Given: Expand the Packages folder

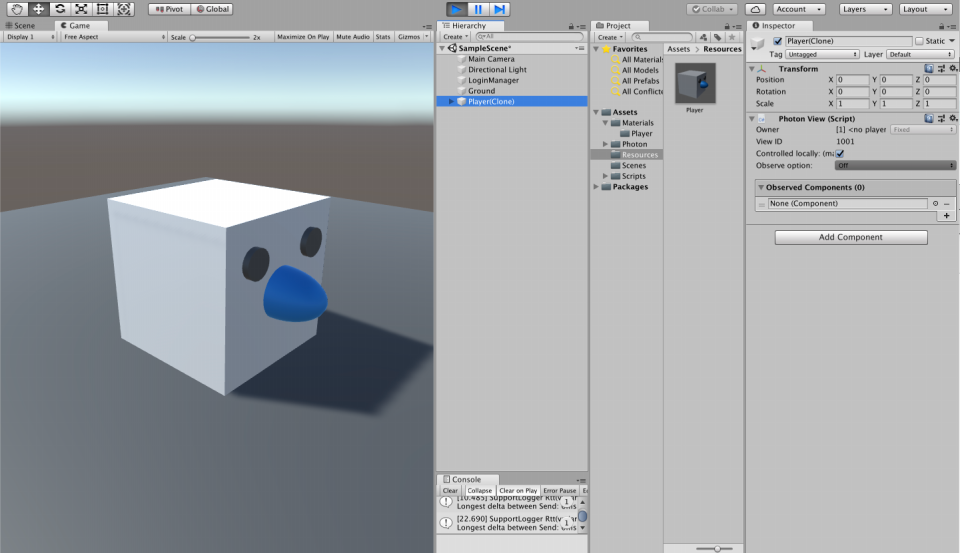Looking at the screenshot, I should click(x=596, y=187).
